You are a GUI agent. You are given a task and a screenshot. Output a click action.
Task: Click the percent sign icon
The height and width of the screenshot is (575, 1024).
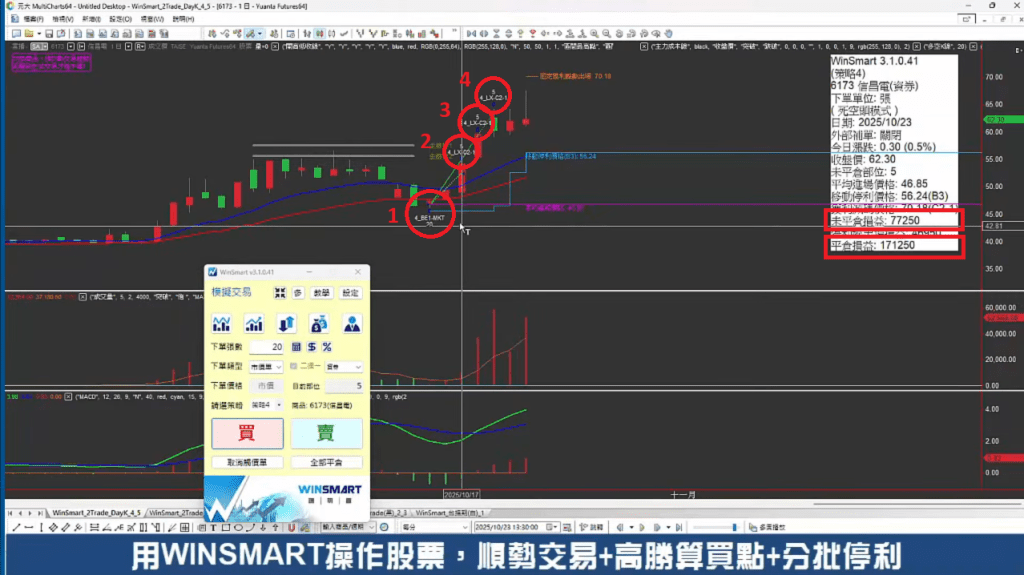click(x=326, y=346)
